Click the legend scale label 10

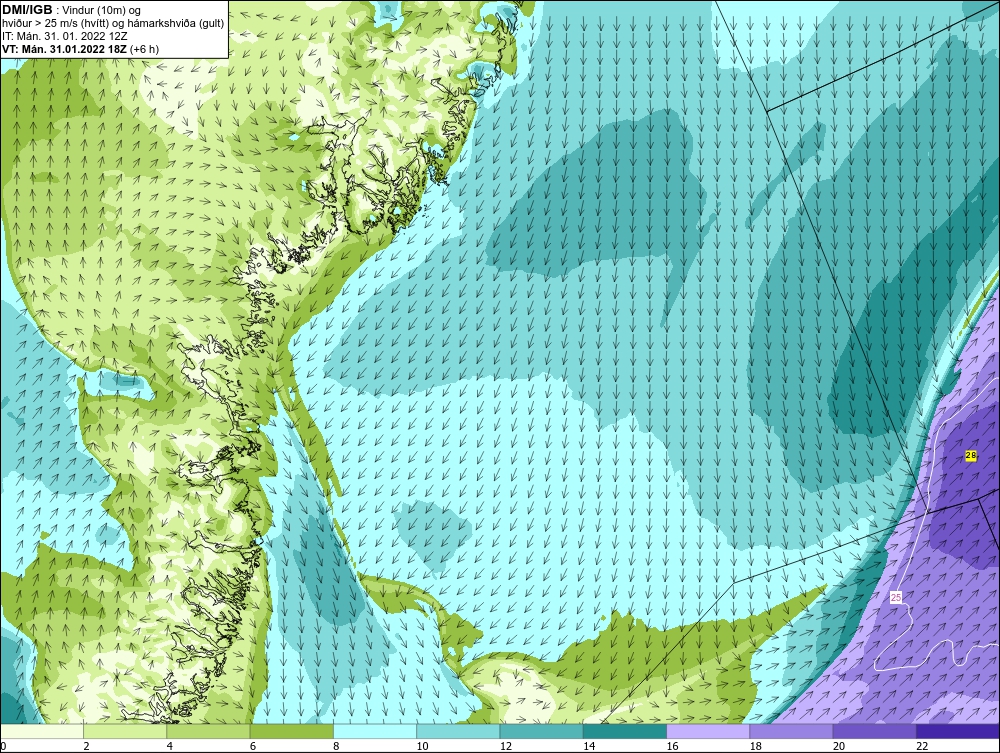422,747
